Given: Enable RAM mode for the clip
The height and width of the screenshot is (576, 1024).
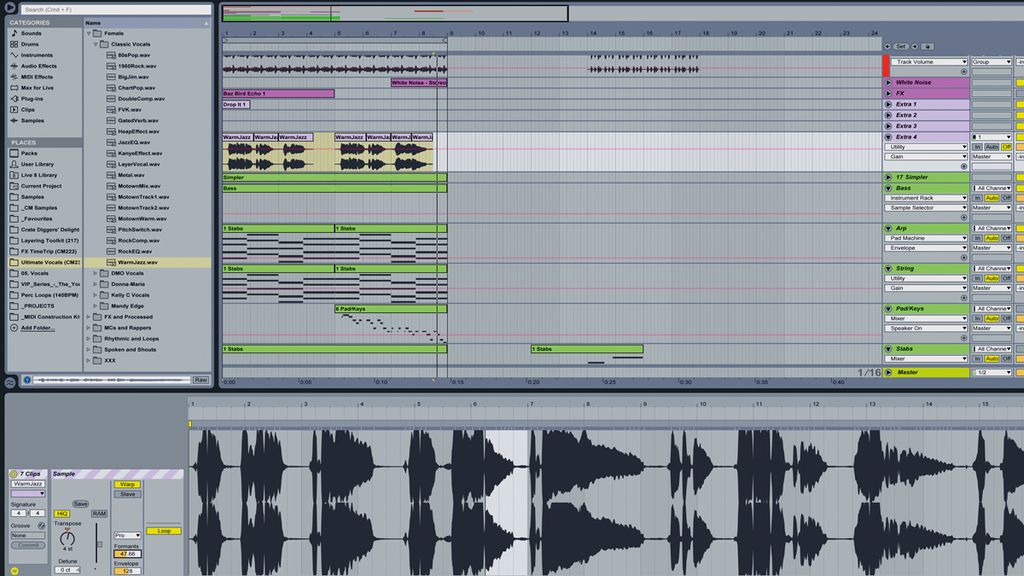Looking at the screenshot, I should [x=100, y=513].
